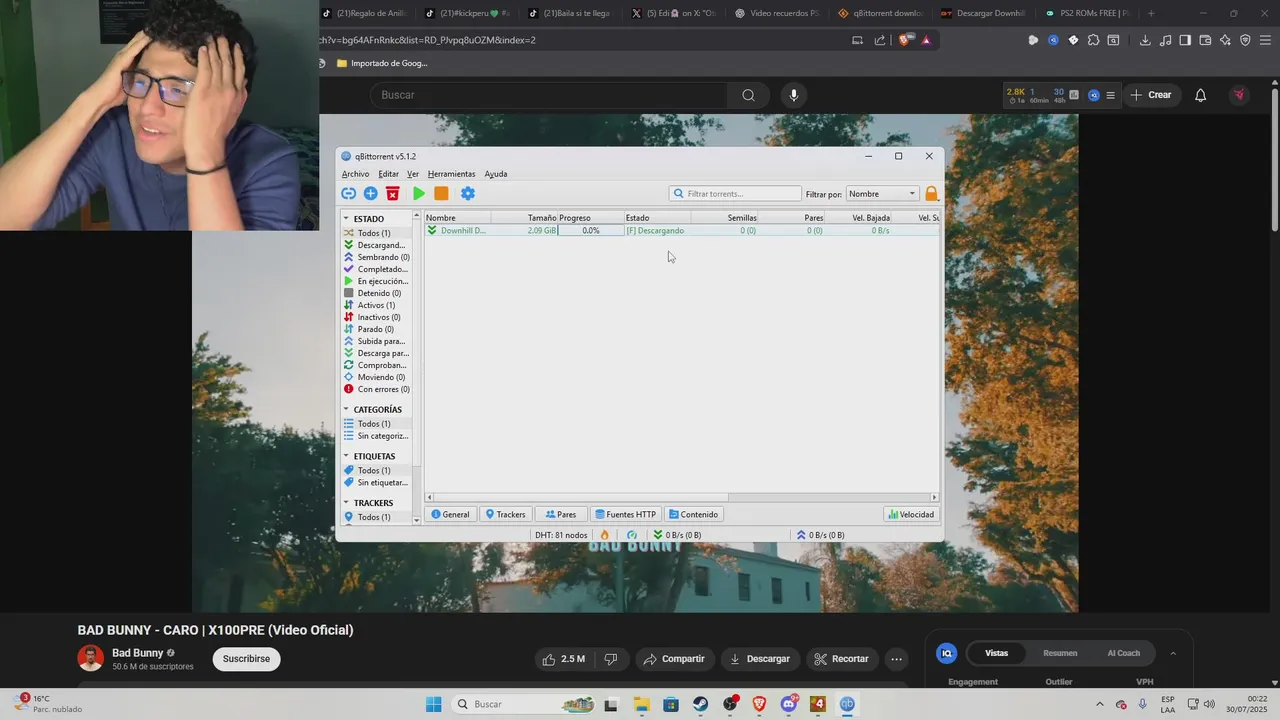
Task: Click the Recortar button under video
Action: pyautogui.click(x=841, y=659)
